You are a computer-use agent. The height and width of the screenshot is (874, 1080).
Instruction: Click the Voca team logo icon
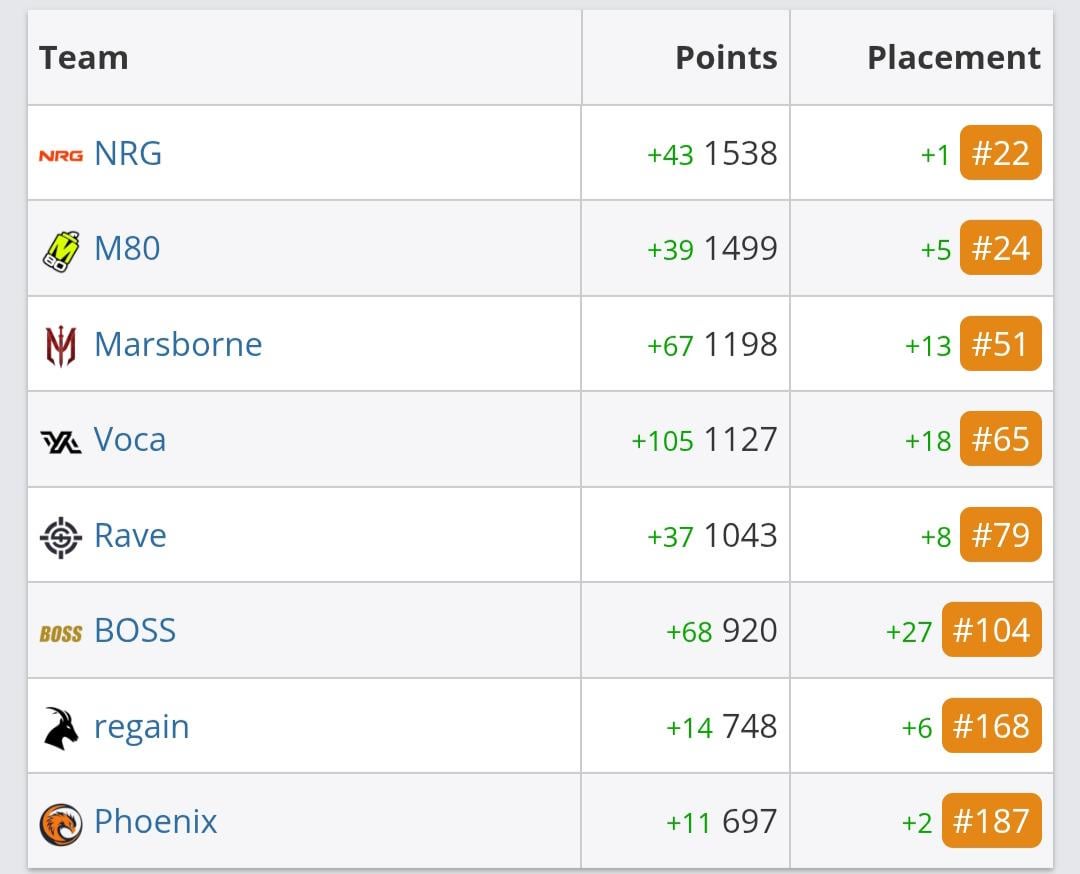[60, 441]
